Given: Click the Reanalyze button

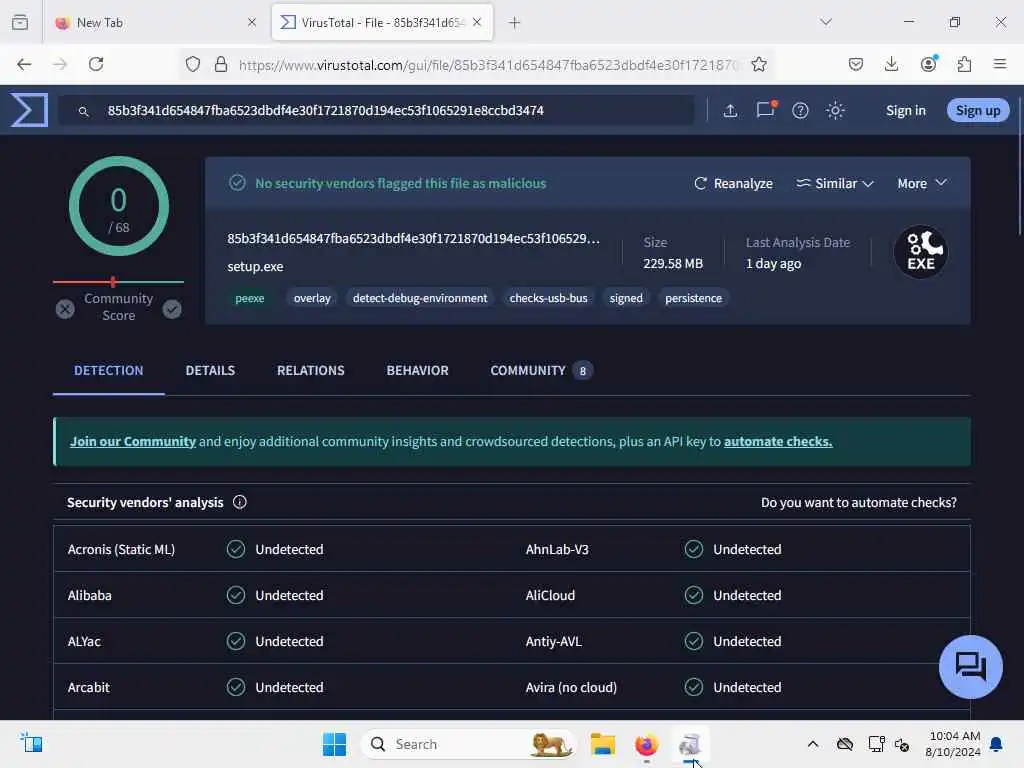Looking at the screenshot, I should point(733,184).
